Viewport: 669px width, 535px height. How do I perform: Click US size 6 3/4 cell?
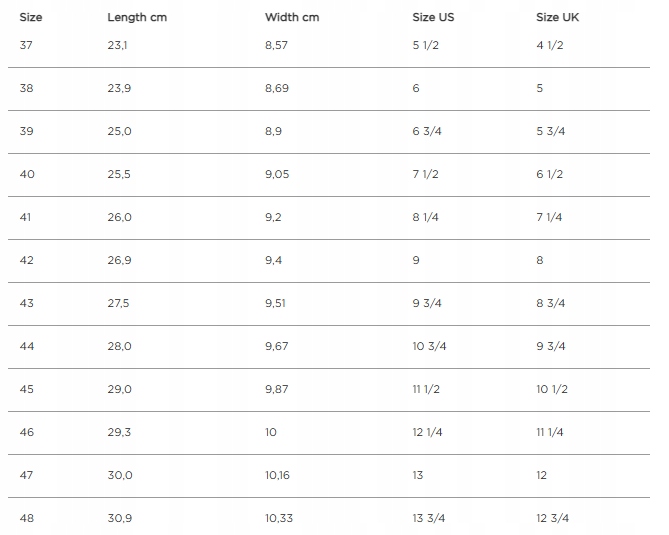tap(427, 131)
